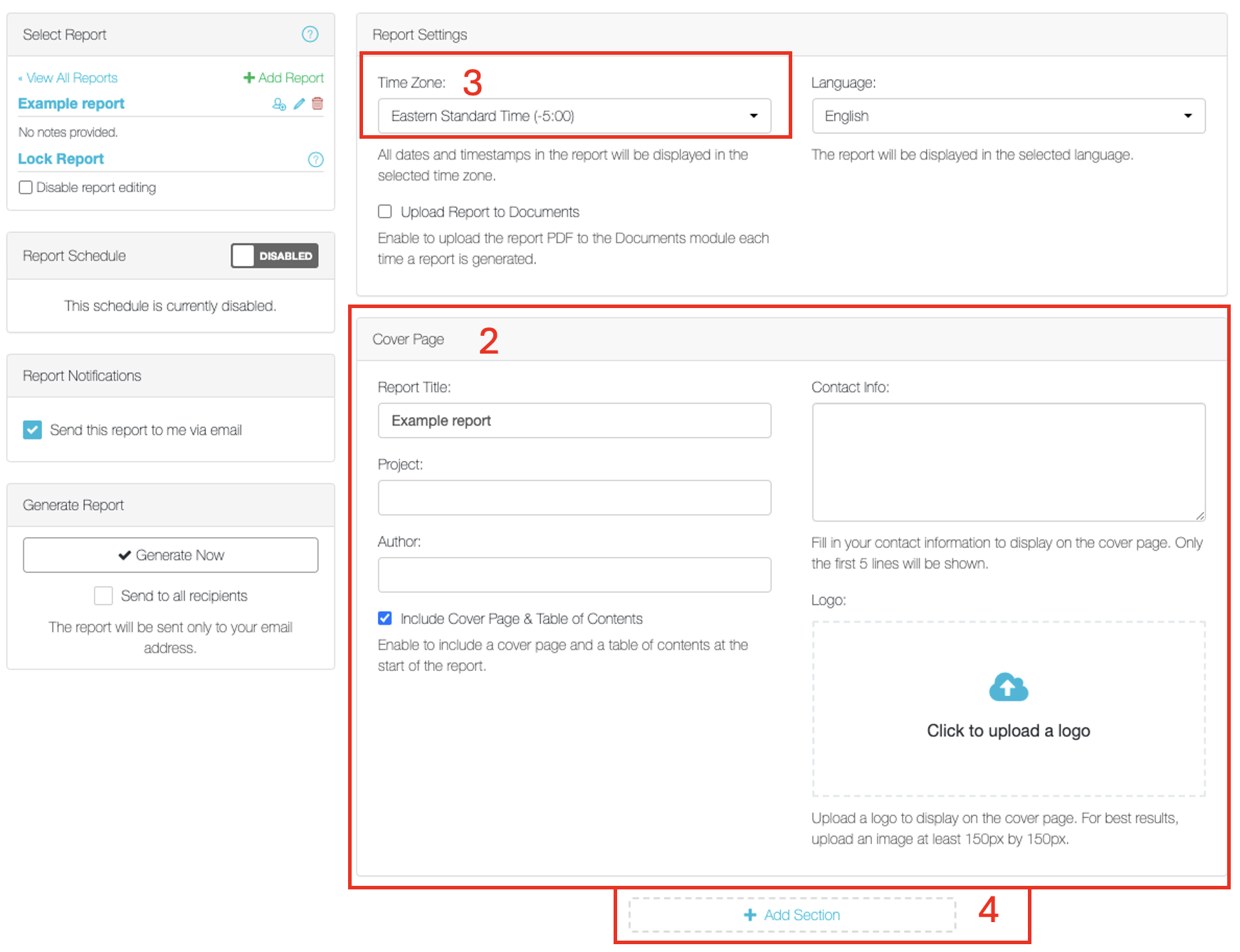
Task: Check Upload Report to Documents
Action: coord(385,211)
